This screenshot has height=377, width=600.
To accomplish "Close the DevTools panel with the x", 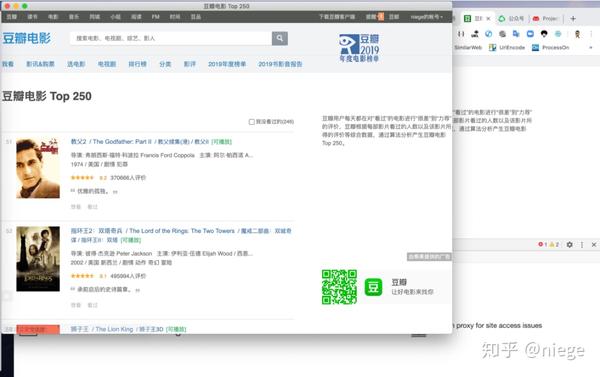I will tap(594, 244).
